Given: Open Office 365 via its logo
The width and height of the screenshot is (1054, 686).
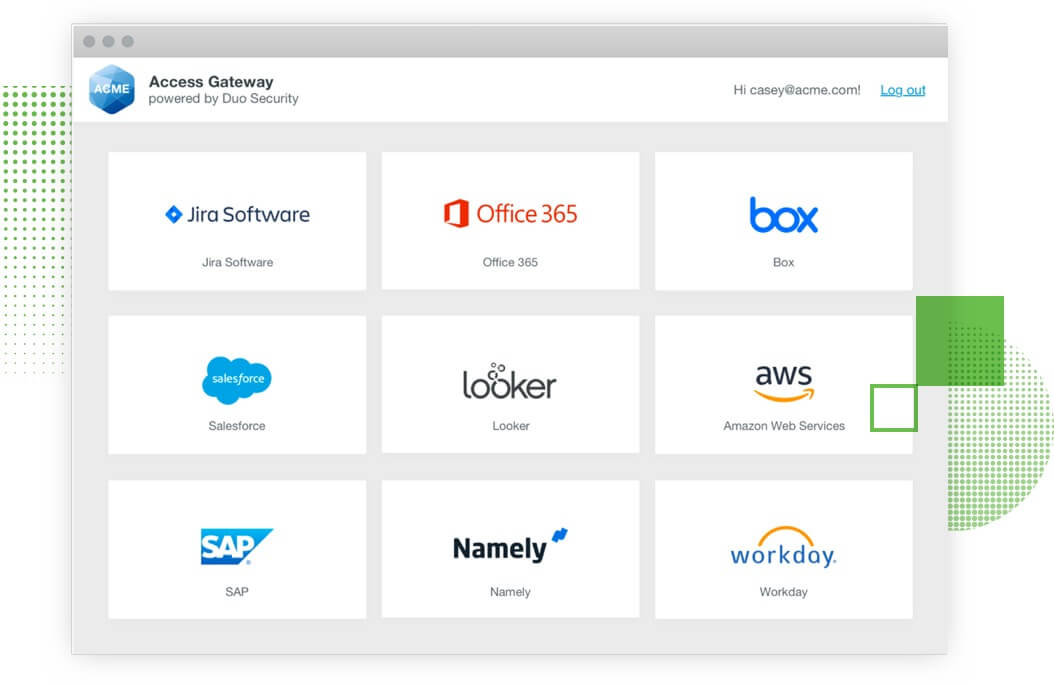Looking at the screenshot, I should click(x=510, y=213).
